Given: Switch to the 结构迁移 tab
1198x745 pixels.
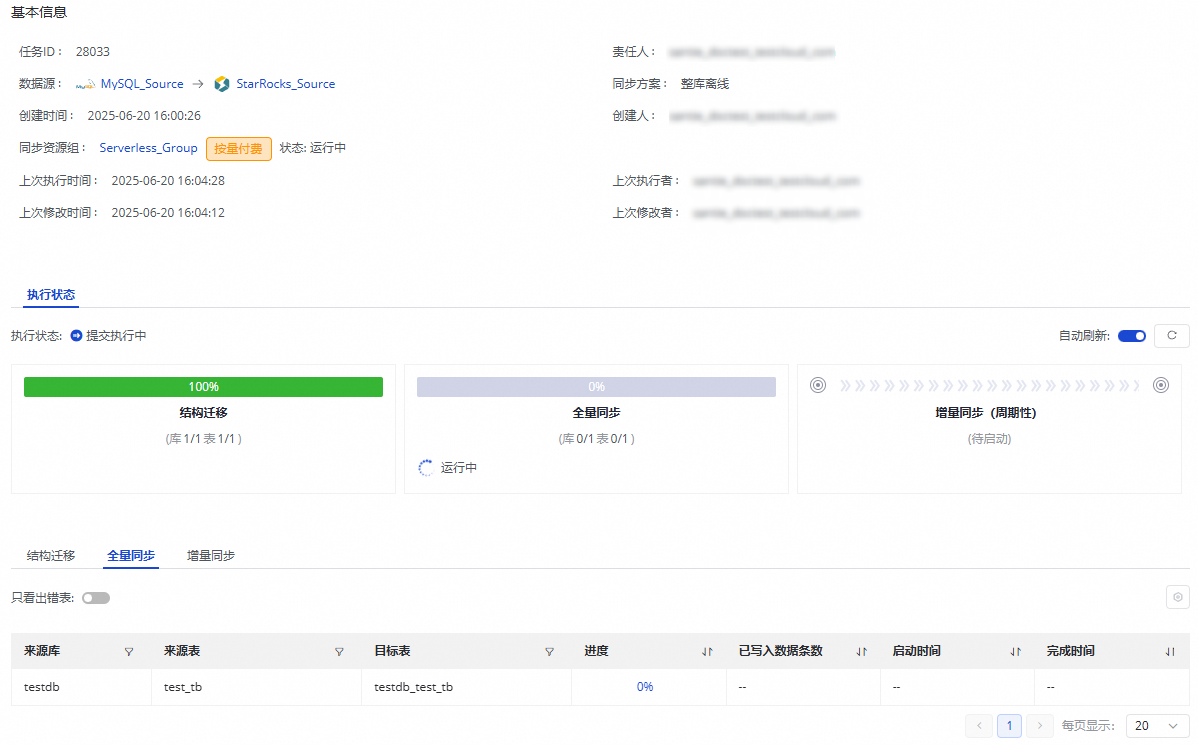Looking at the screenshot, I should (x=51, y=556).
